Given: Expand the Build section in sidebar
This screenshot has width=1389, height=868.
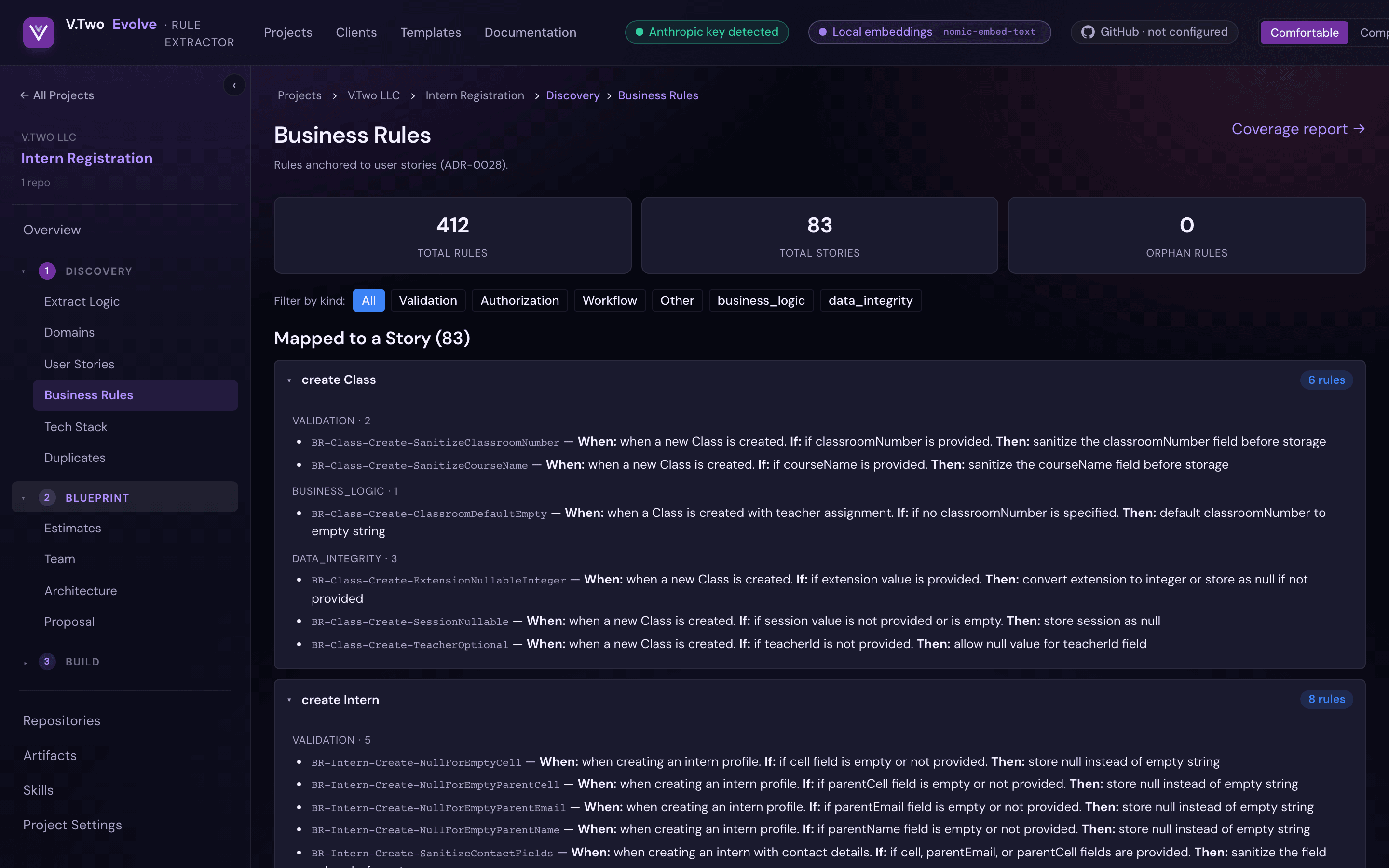Looking at the screenshot, I should [25, 663].
